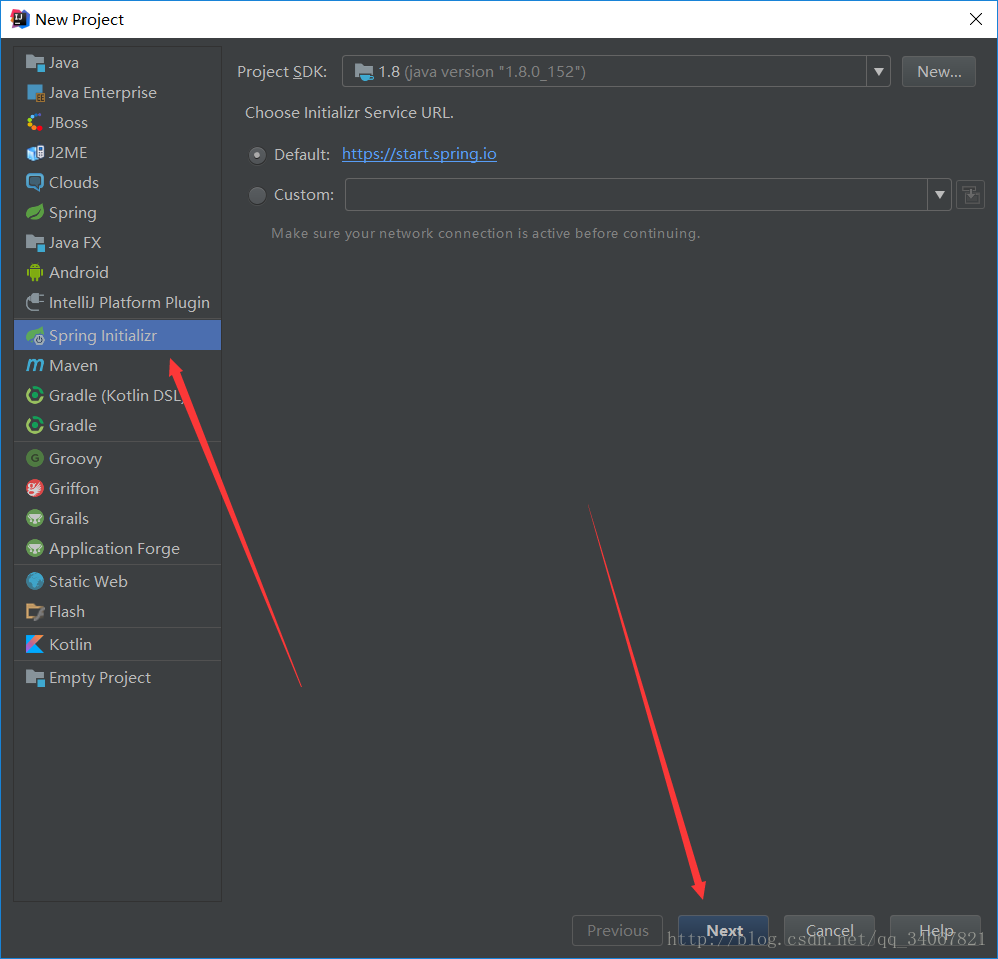Open the Project SDK 1.8 combo box
The height and width of the screenshot is (959, 998).
click(616, 71)
